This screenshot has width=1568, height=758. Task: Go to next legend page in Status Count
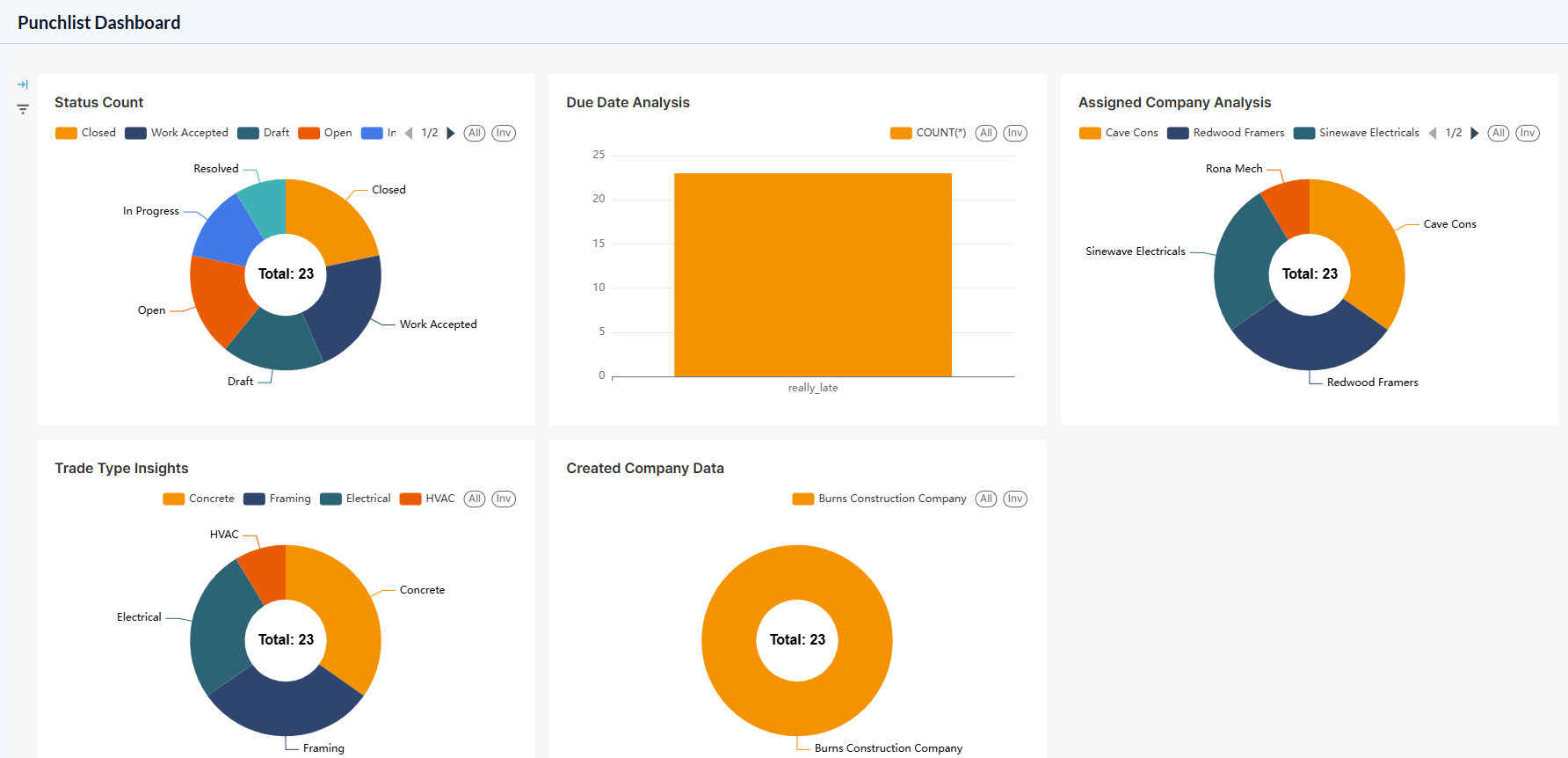coord(451,133)
